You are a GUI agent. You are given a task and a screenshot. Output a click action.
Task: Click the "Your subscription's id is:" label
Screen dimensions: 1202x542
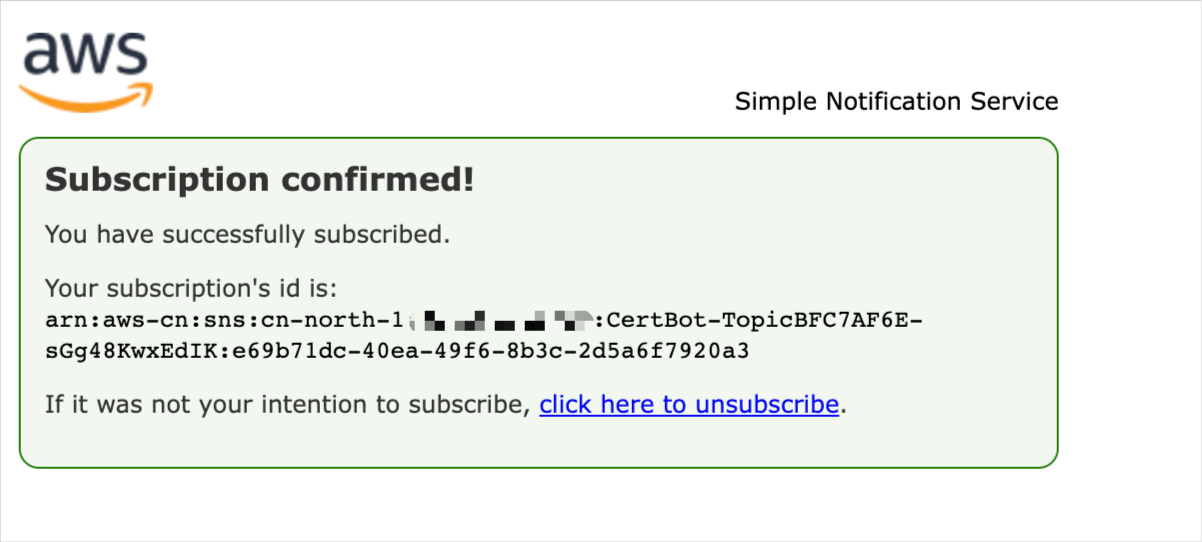[x=191, y=289]
